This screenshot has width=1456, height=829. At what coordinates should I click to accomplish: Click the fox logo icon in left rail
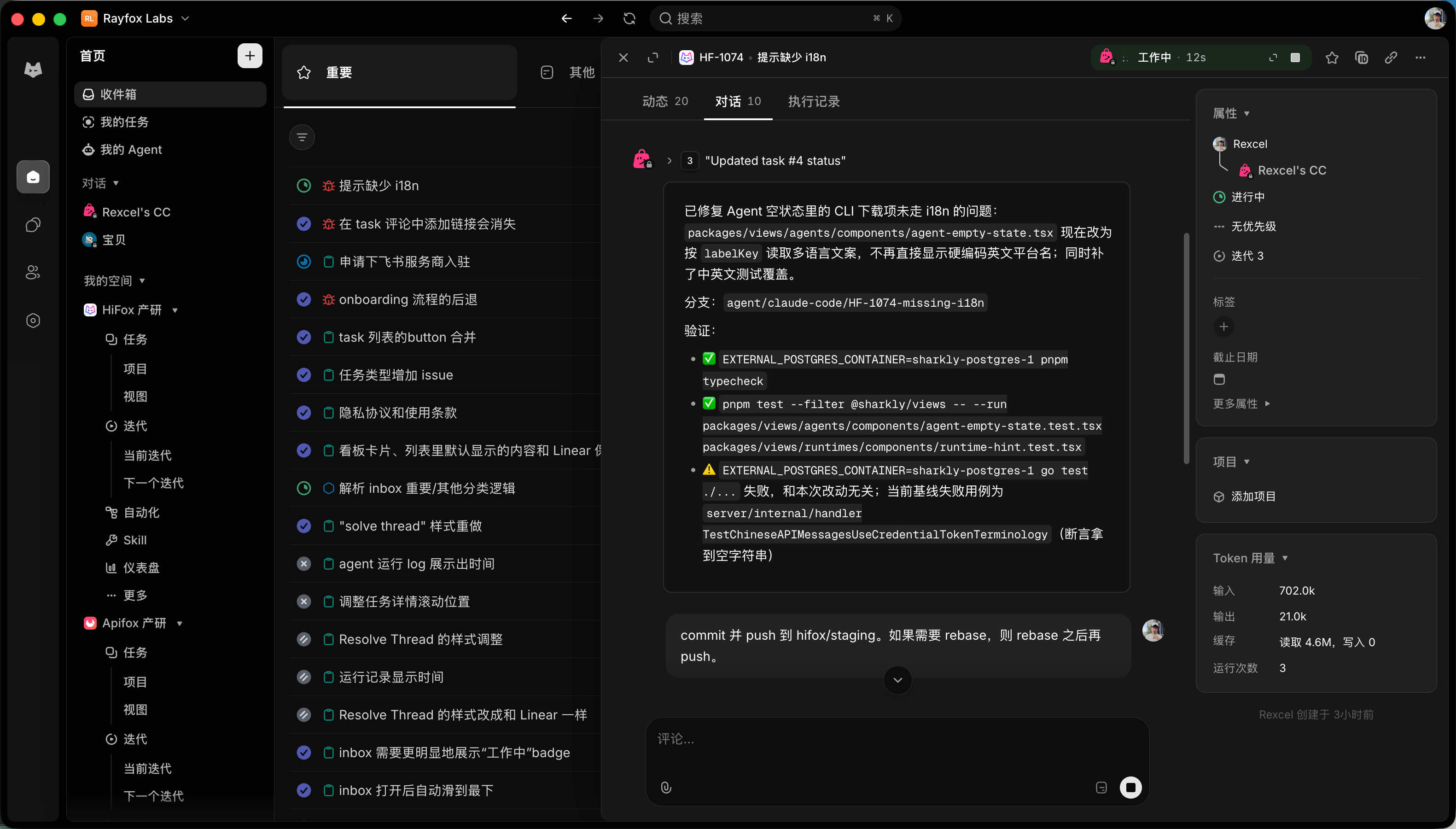click(33, 70)
